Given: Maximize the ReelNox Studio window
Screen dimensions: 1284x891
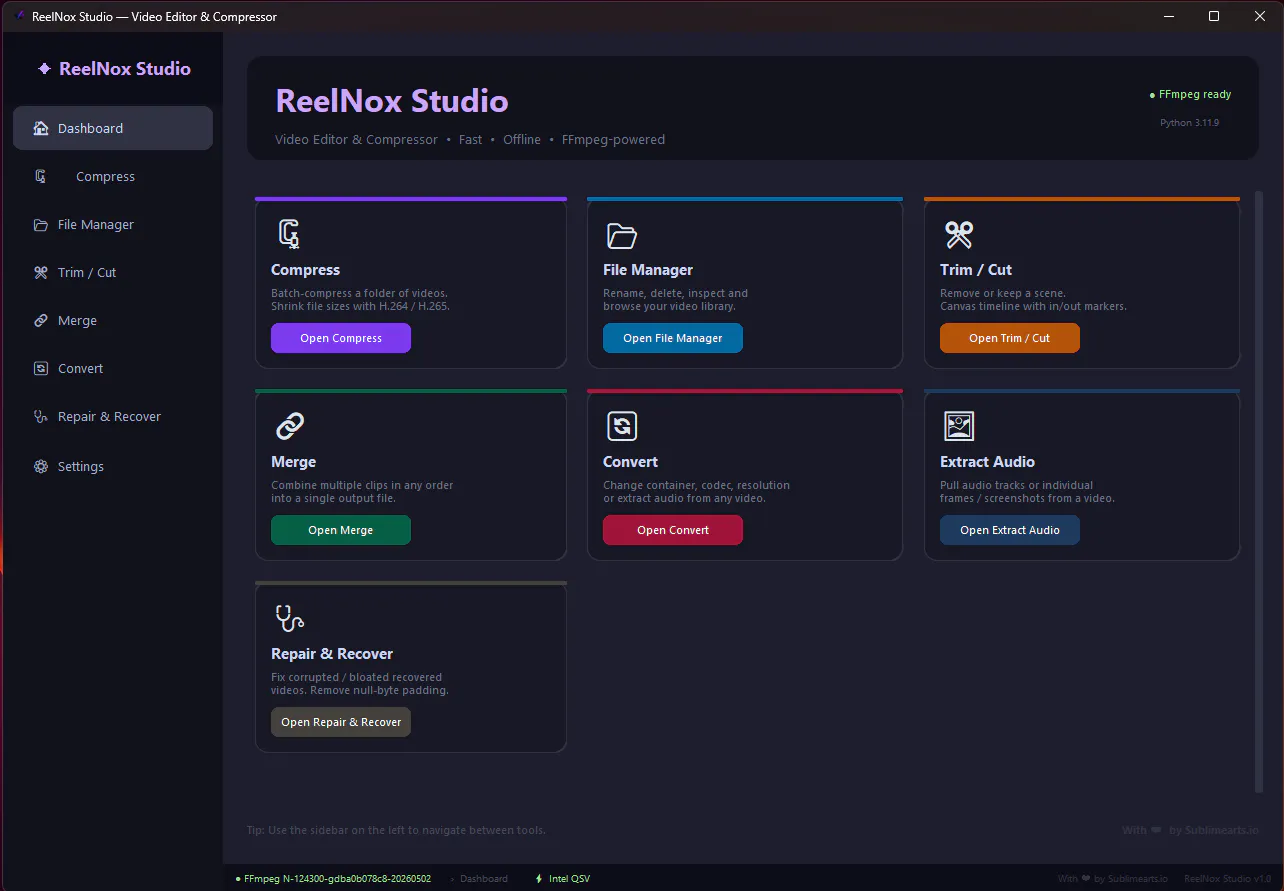Looking at the screenshot, I should coord(1214,16).
